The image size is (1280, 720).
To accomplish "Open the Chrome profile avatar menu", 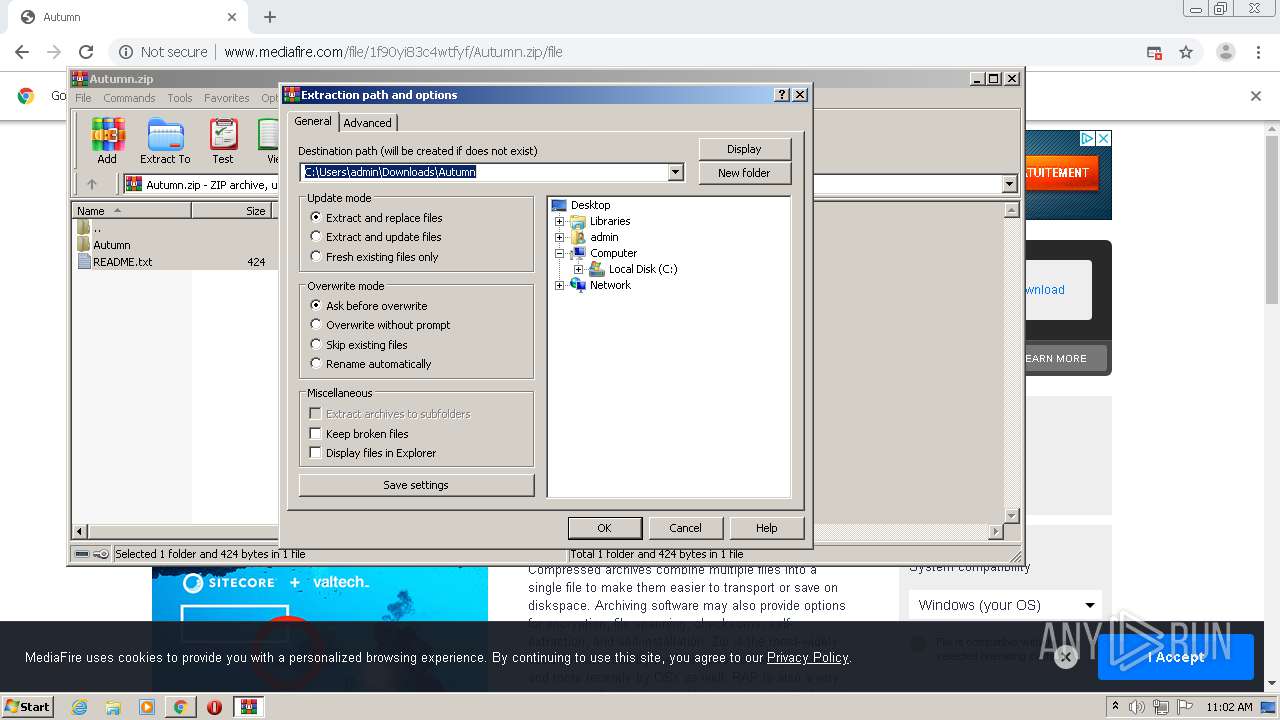I will (x=1225, y=52).
